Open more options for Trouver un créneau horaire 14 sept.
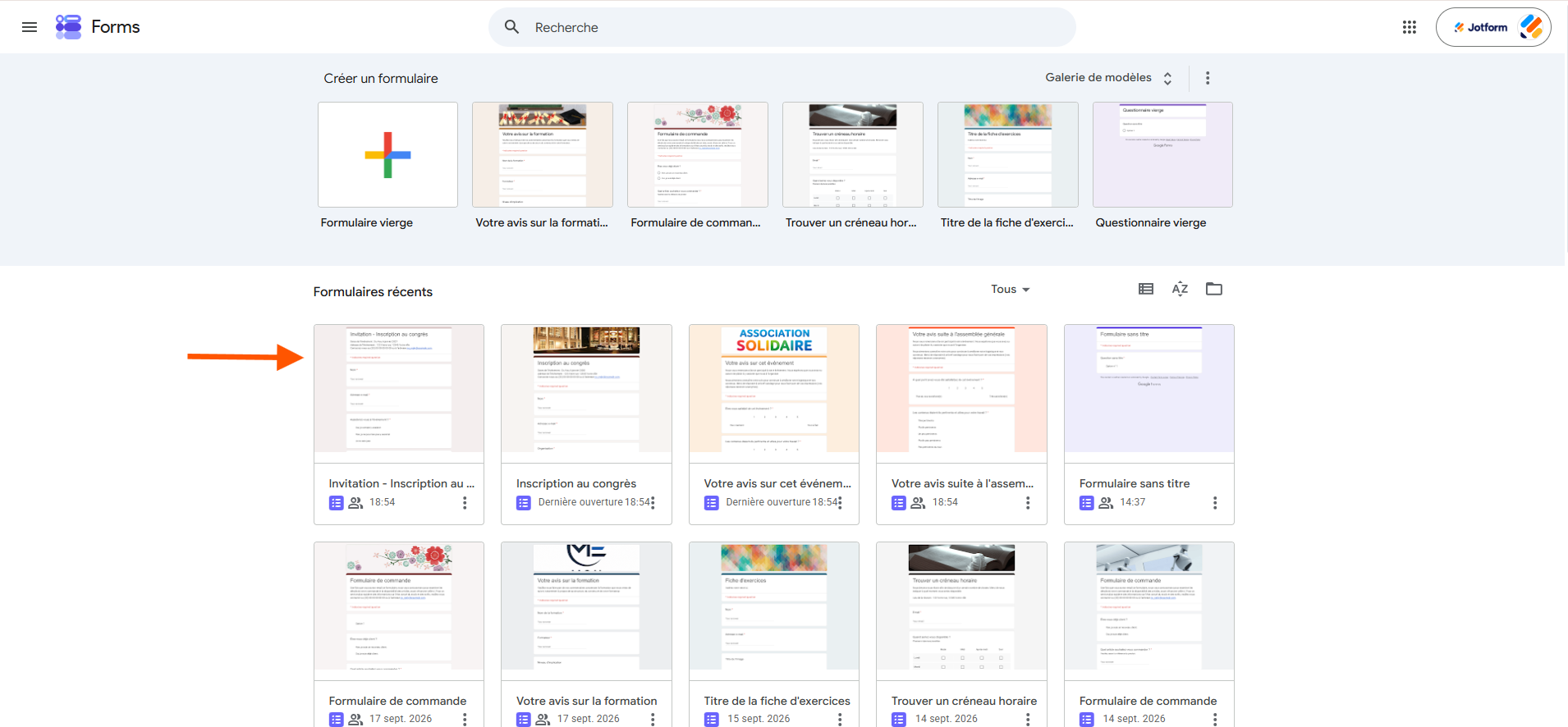This screenshot has width=1568, height=727. coord(1028,719)
